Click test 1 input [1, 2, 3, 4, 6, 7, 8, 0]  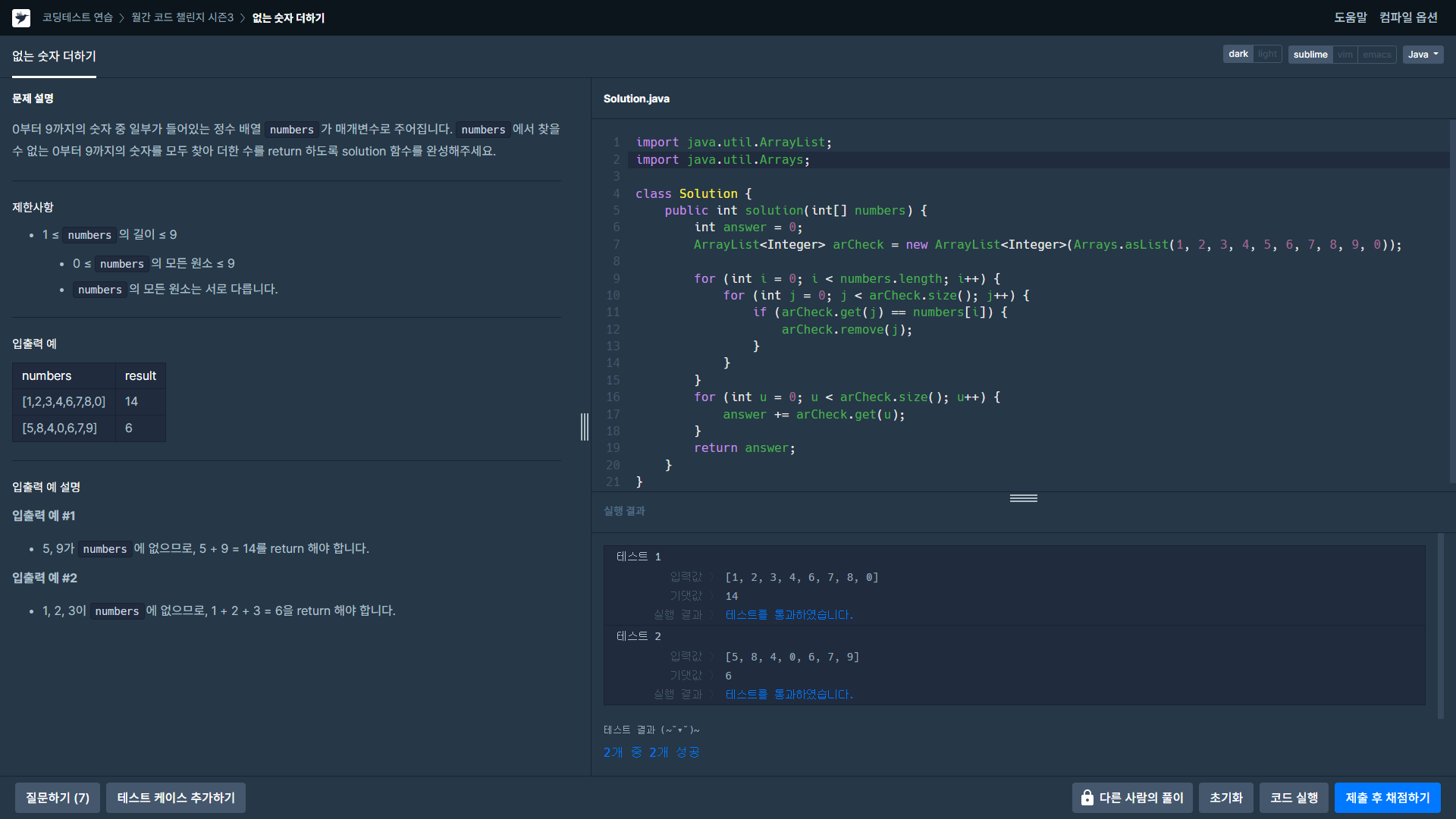point(802,578)
